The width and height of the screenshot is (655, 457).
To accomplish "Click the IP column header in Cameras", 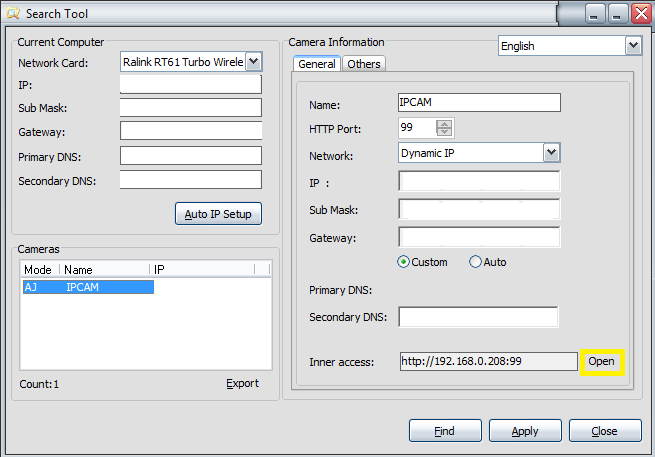I will [x=202, y=269].
